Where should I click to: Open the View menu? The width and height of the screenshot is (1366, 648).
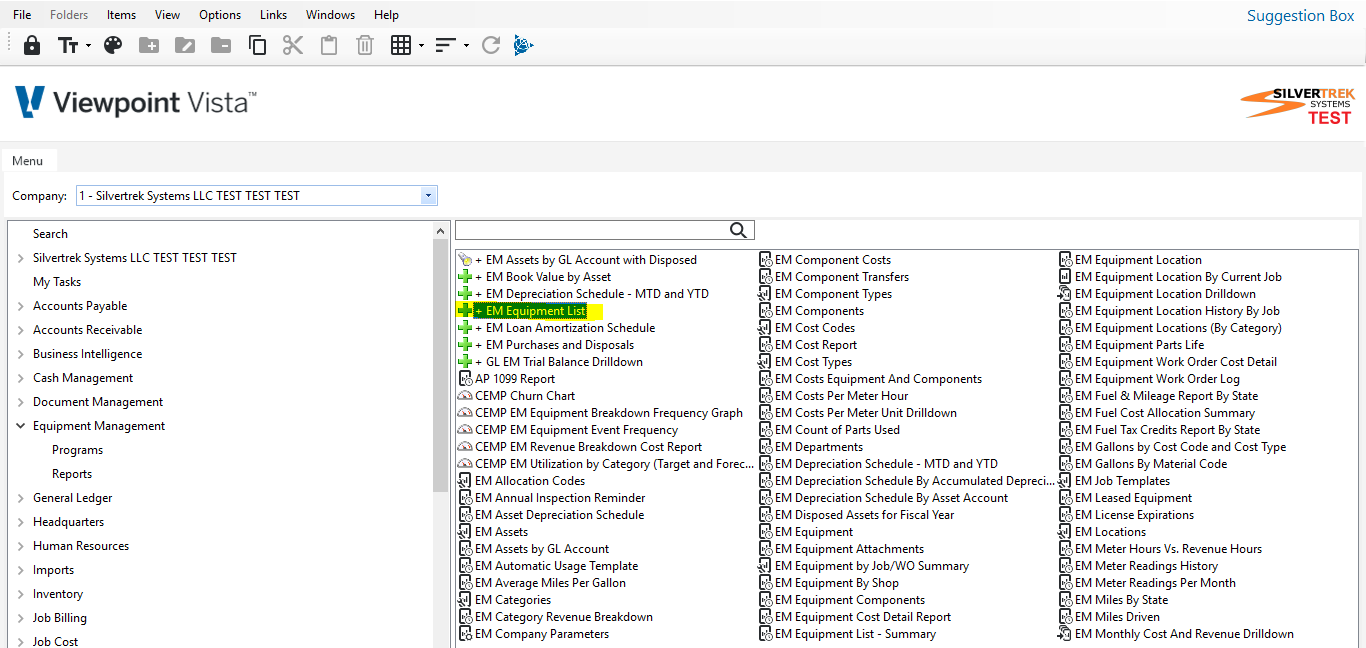168,15
